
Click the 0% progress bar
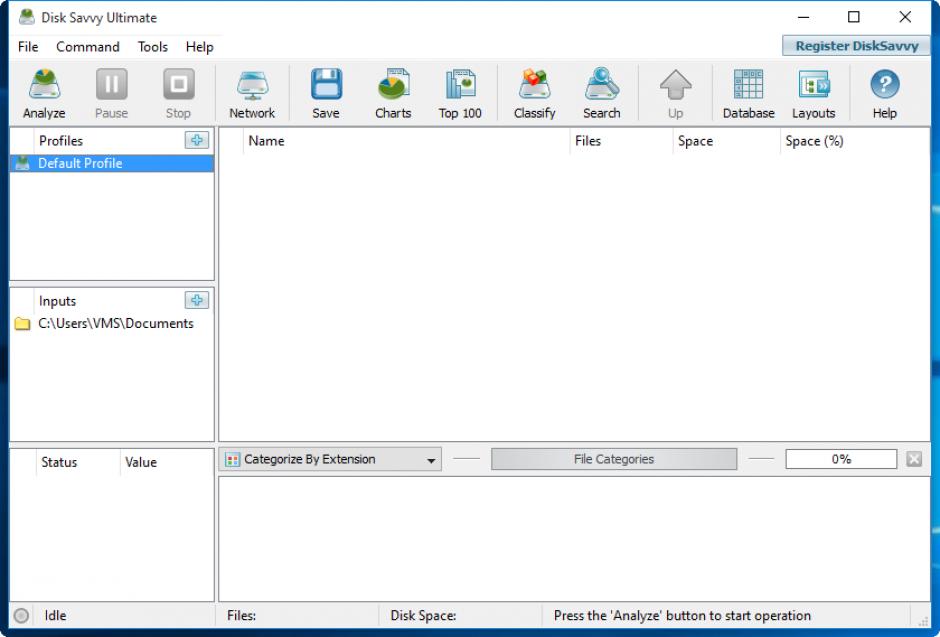[841, 460]
